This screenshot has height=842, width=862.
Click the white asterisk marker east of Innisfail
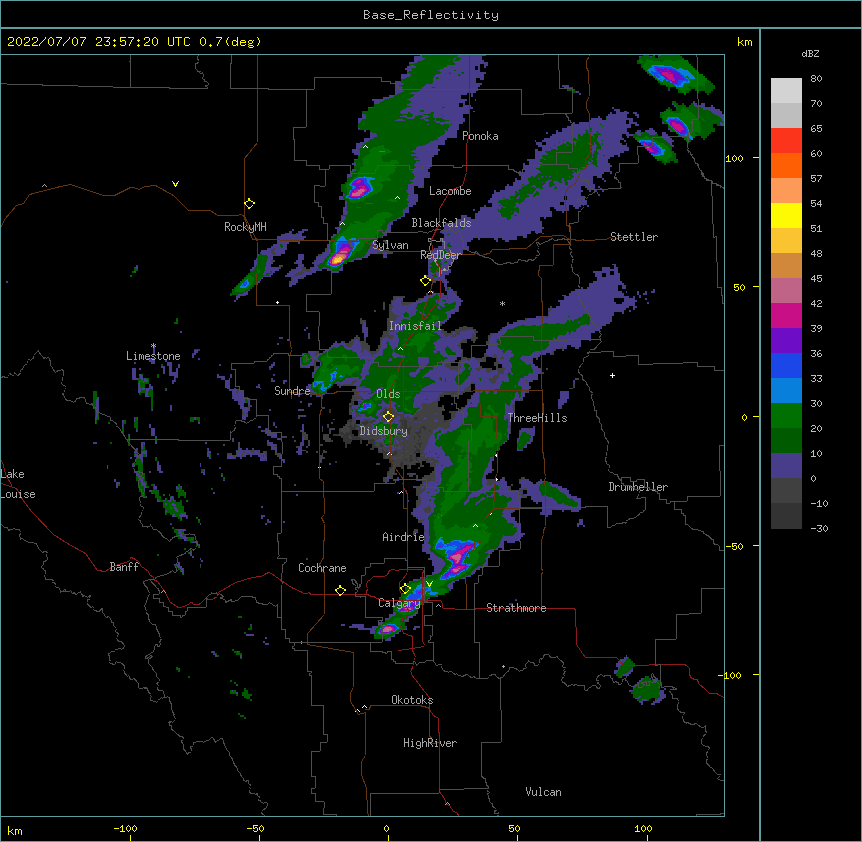pos(502,303)
